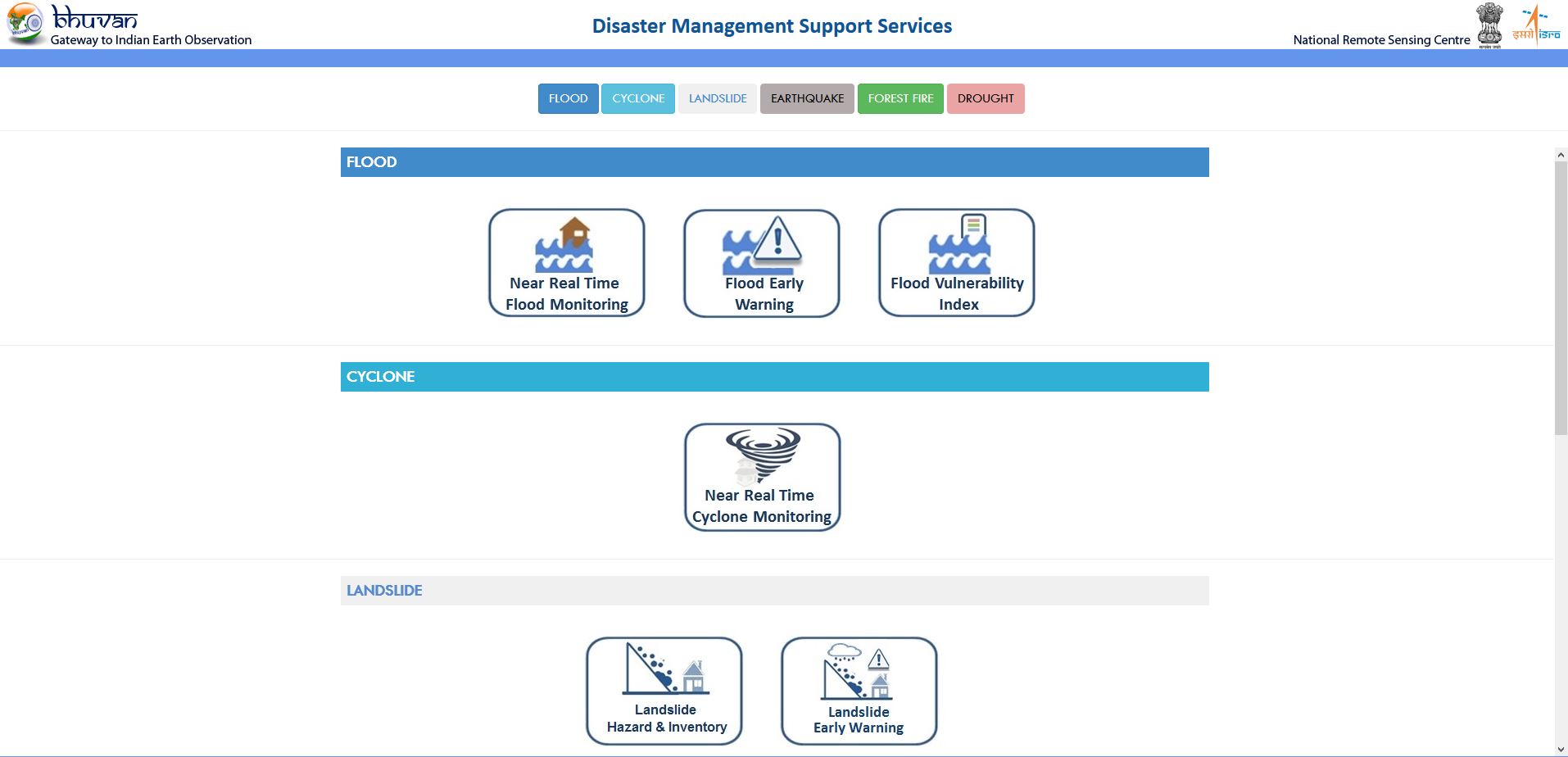The width and height of the screenshot is (1568, 757).
Task: Click the Bhuvan logo in header
Action: (x=74, y=24)
